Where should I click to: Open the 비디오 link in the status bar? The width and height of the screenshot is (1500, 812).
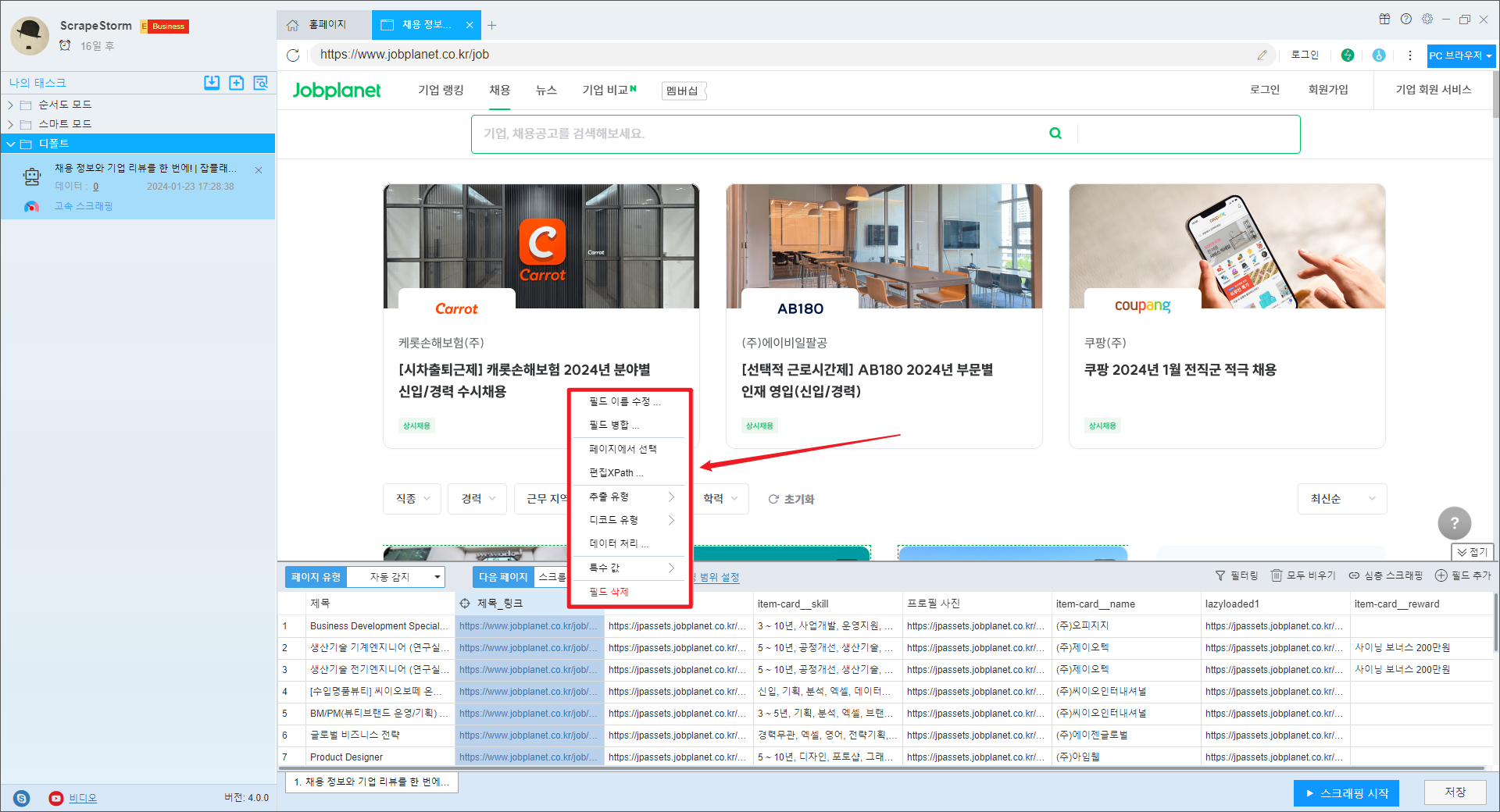click(x=83, y=798)
